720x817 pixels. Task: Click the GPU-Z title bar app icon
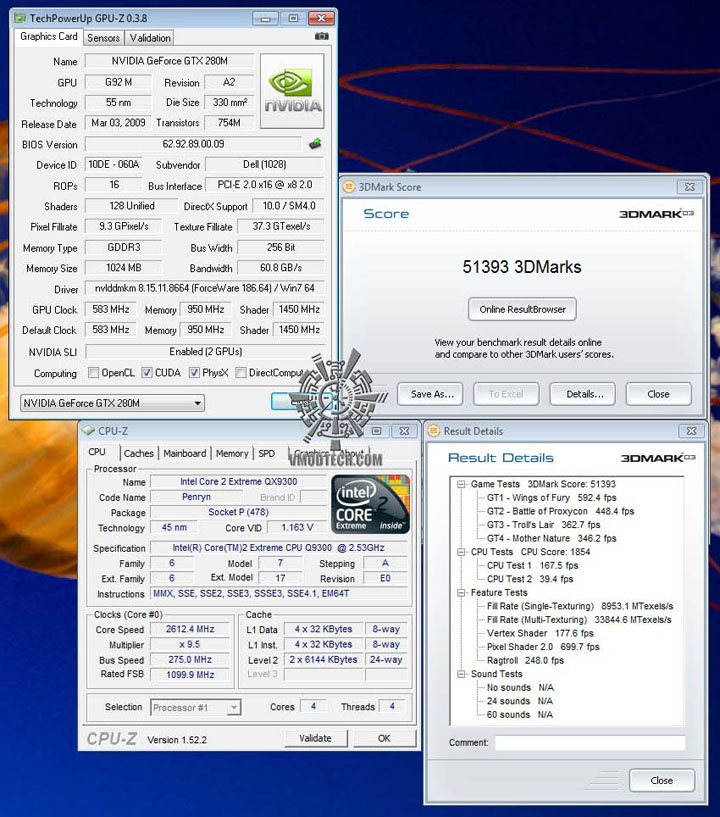point(20,18)
